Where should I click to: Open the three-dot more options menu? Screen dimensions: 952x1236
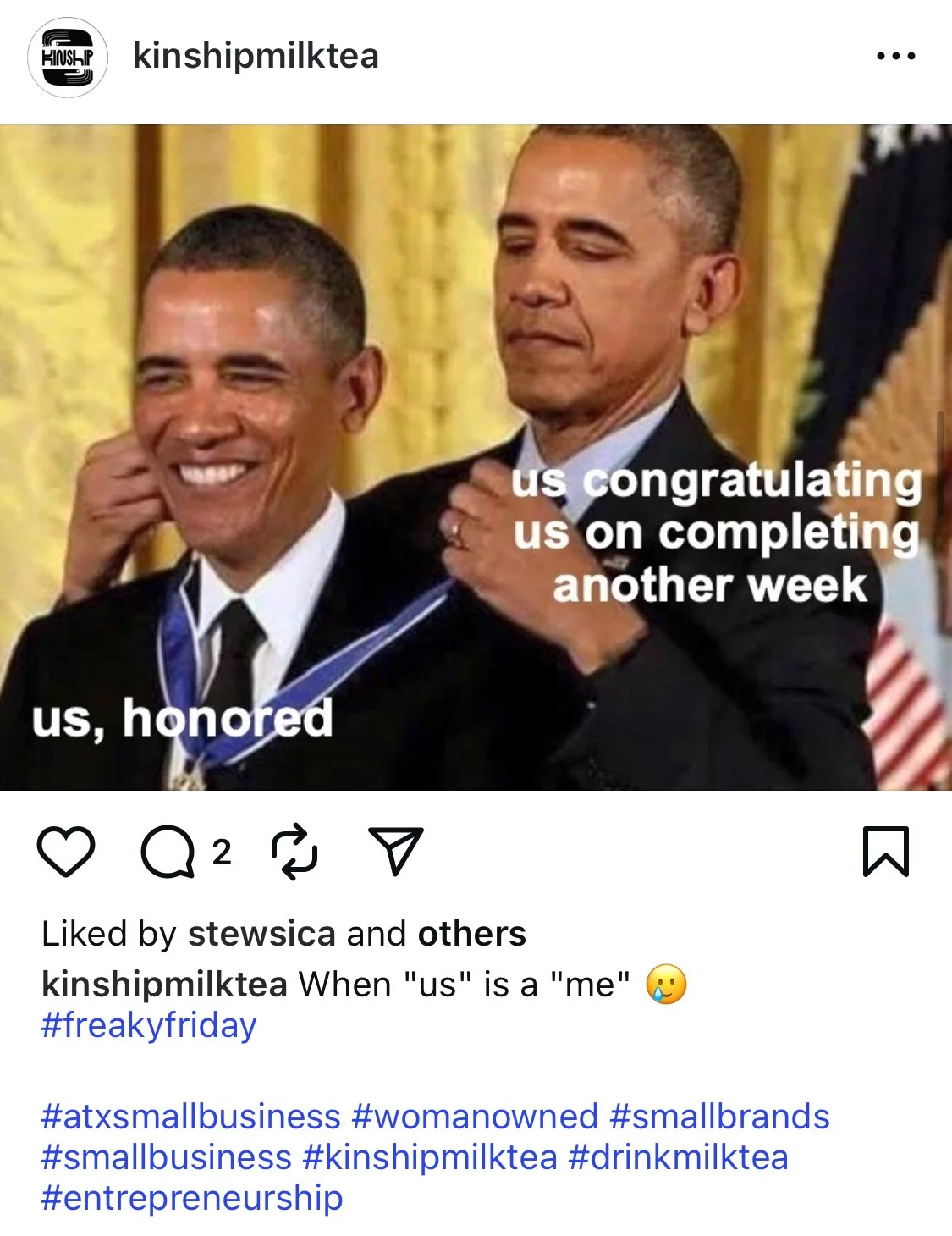(895, 56)
